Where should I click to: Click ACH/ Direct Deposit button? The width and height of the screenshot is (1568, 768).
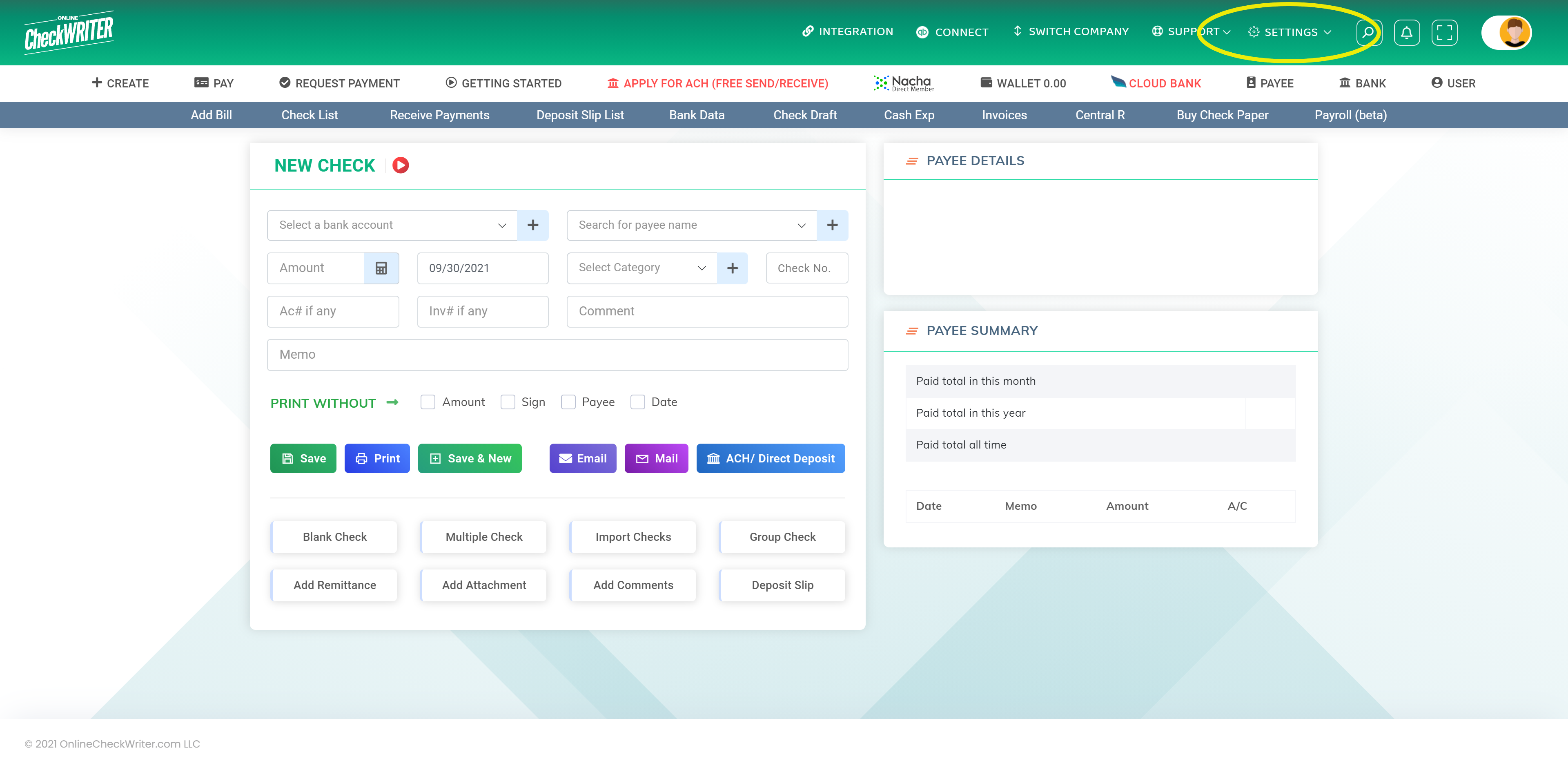771,458
